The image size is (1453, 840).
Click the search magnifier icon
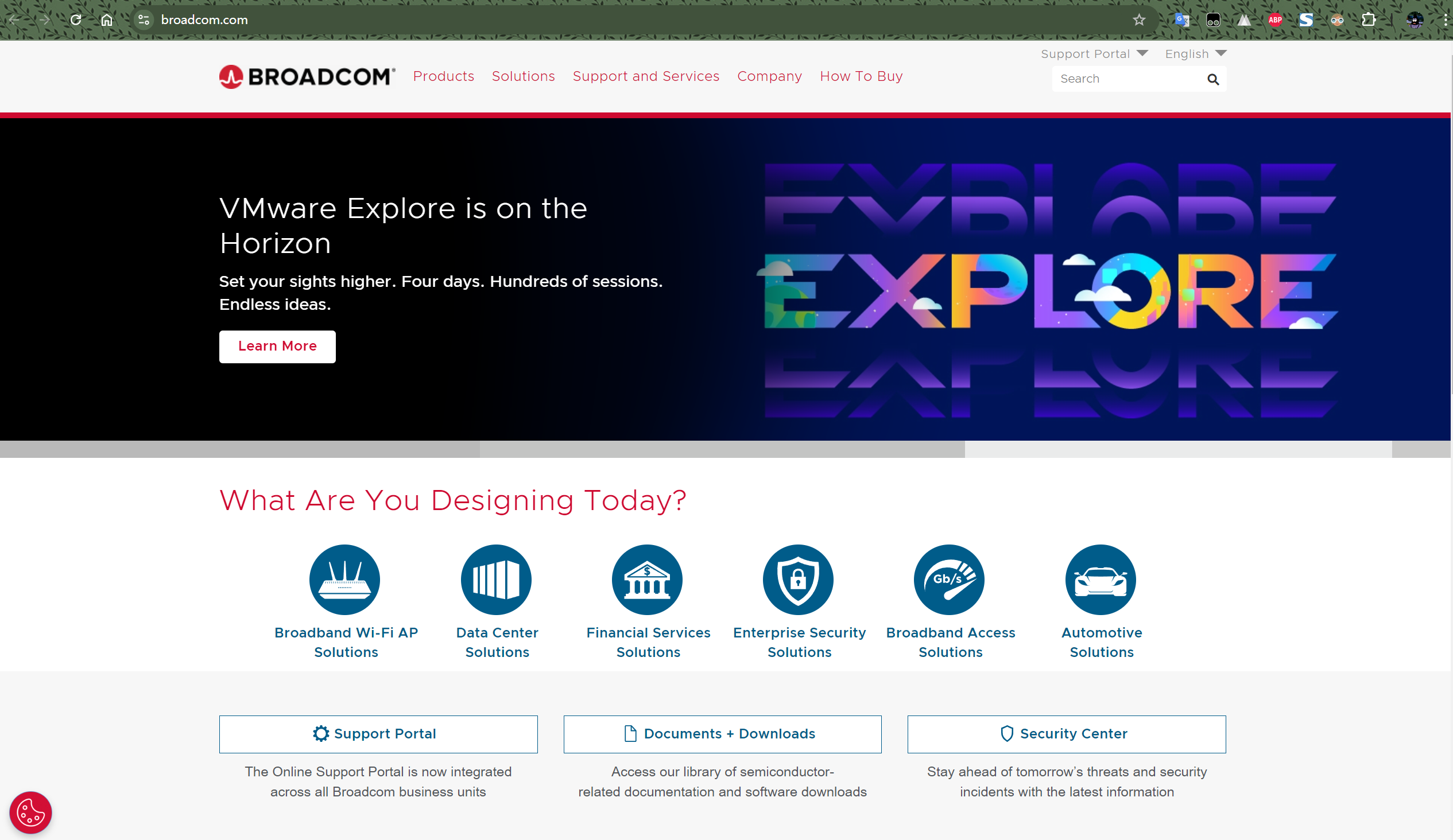pos(1212,80)
